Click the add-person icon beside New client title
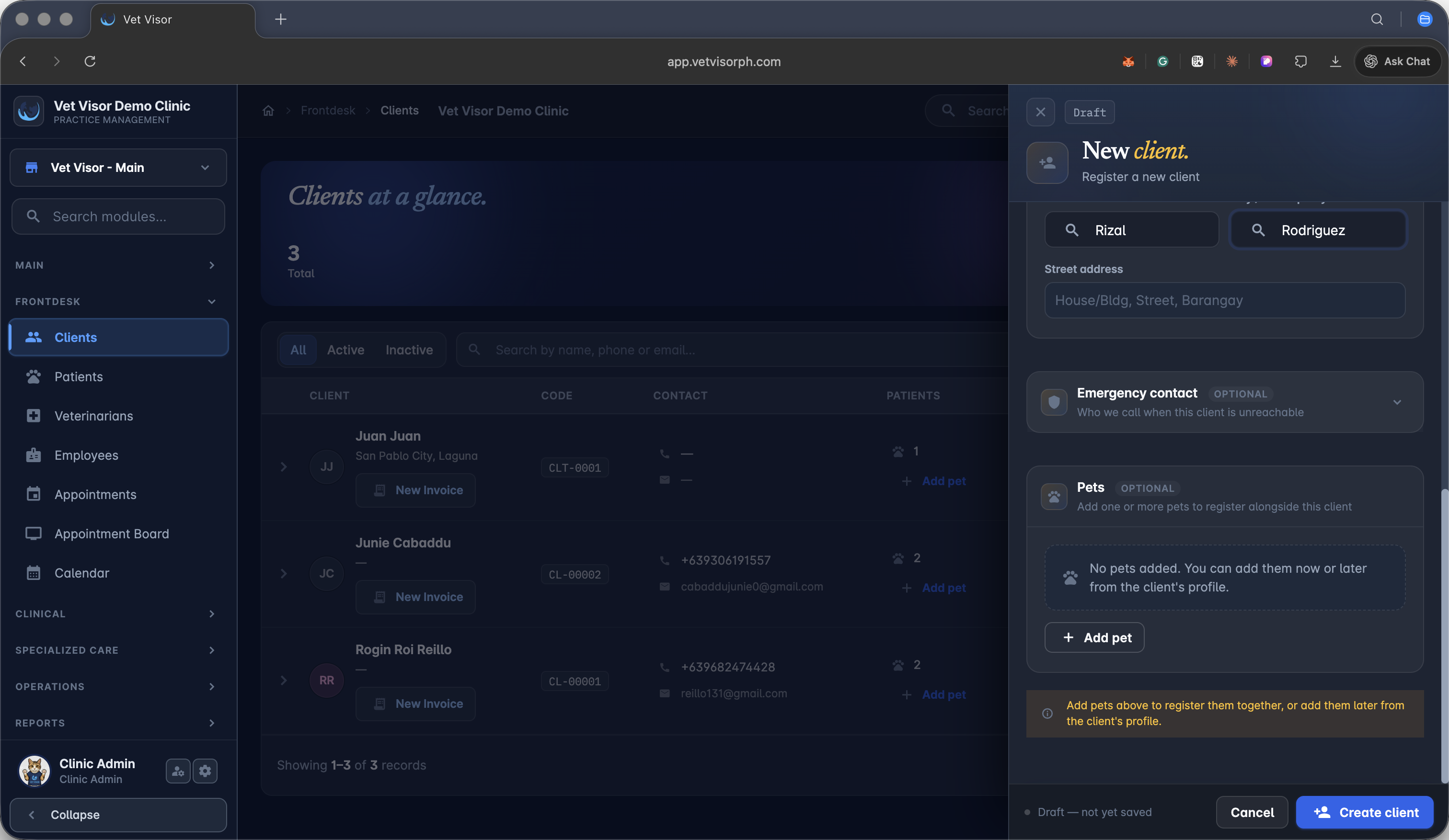Viewport: 1449px width, 840px height. [x=1047, y=163]
